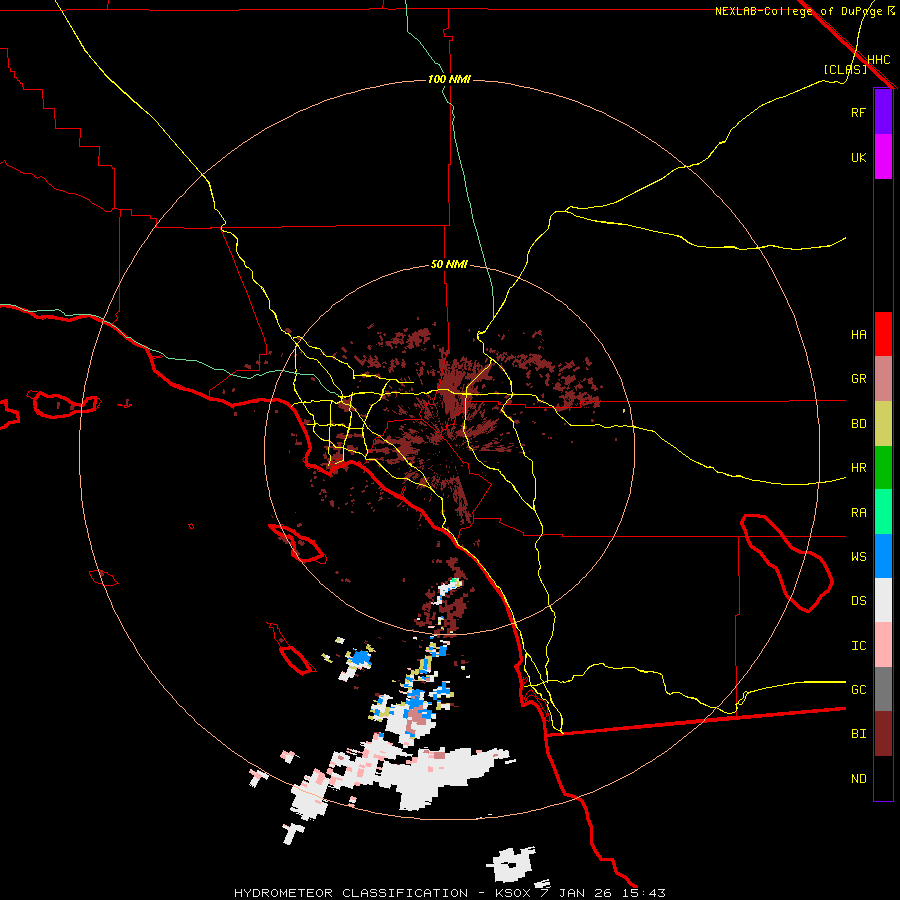900x900 pixels.
Task: Select the BD yellow legend block
Action: pyautogui.click(x=883, y=423)
